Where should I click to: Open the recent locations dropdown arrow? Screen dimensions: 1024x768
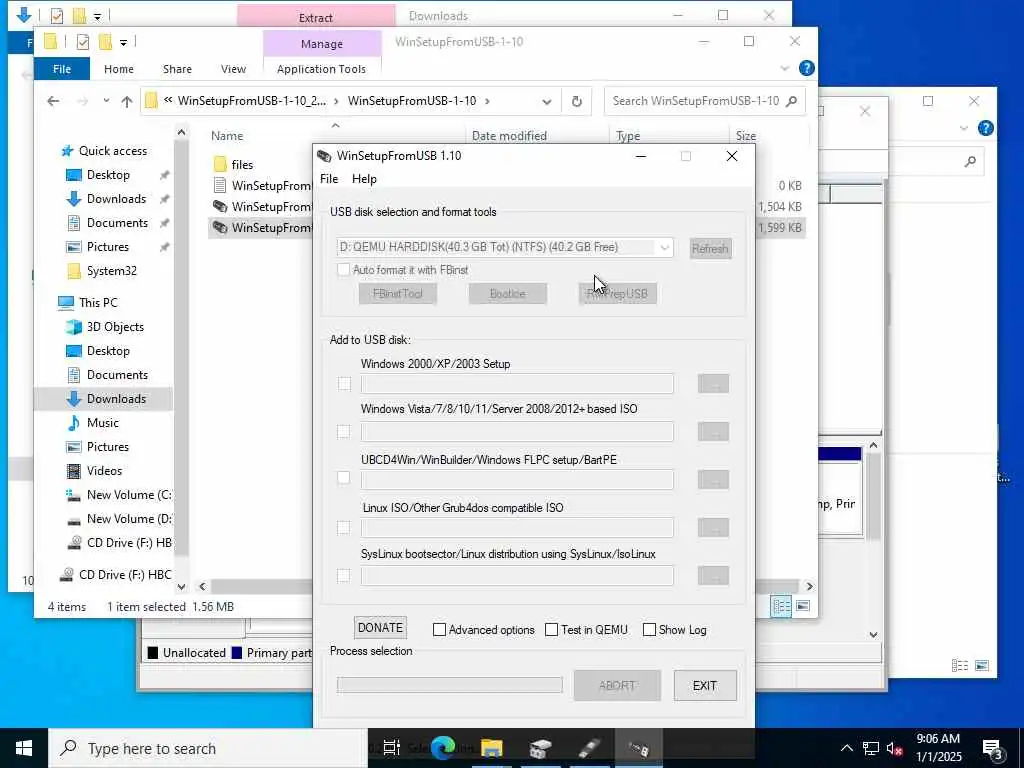coord(106,101)
